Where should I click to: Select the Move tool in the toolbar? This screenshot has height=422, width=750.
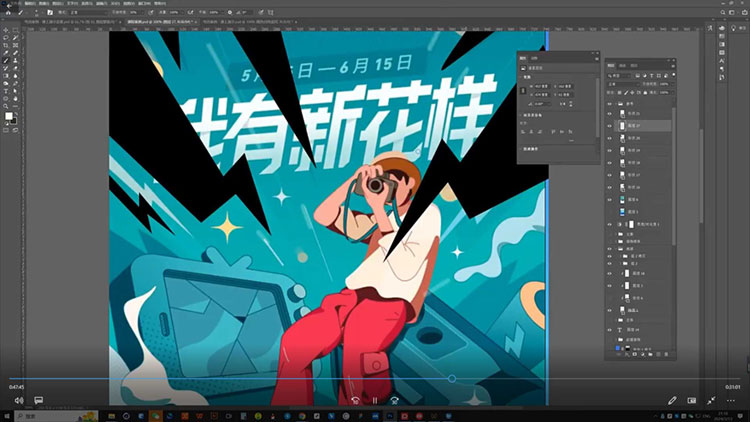[6, 30]
